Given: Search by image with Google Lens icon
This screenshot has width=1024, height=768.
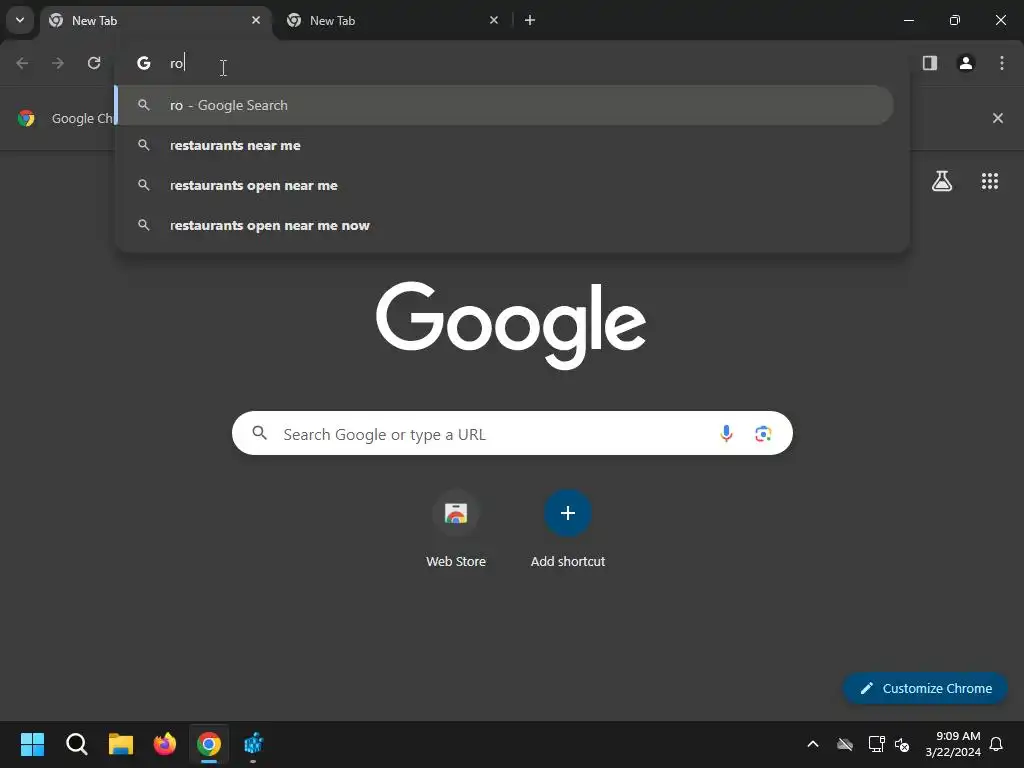Looking at the screenshot, I should click(763, 434).
